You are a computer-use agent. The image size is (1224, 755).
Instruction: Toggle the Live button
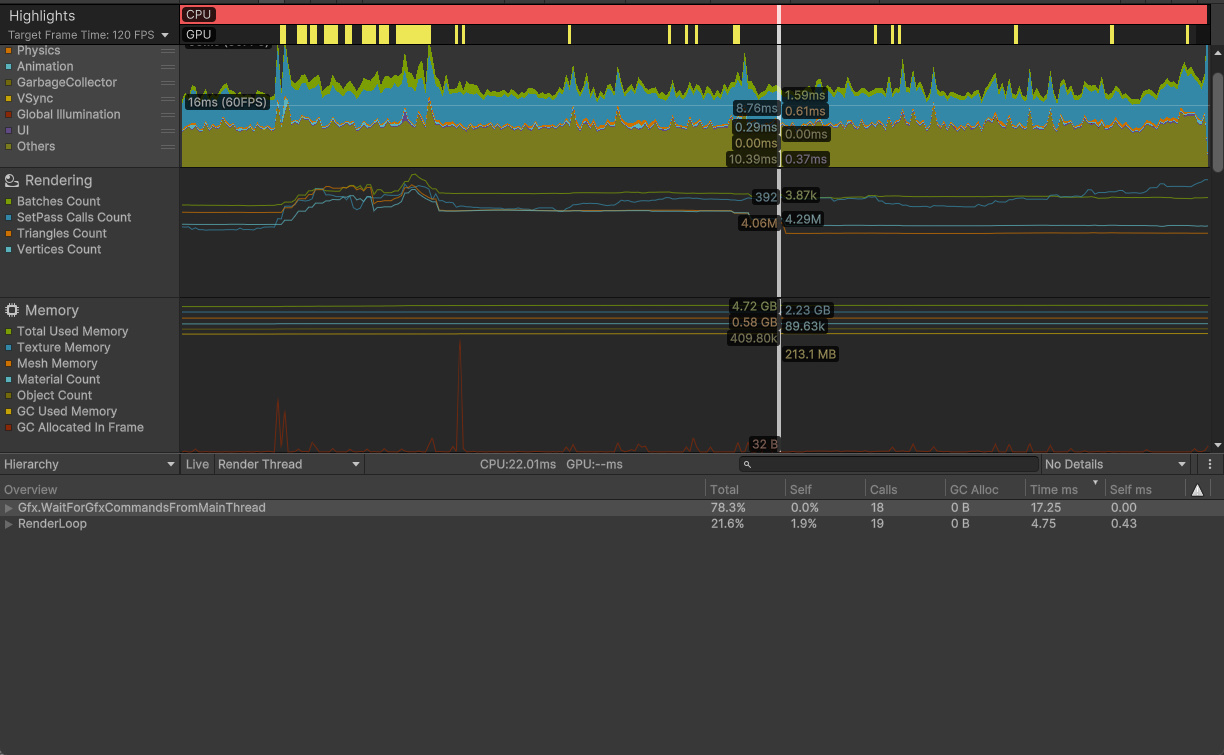pyautogui.click(x=198, y=464)
